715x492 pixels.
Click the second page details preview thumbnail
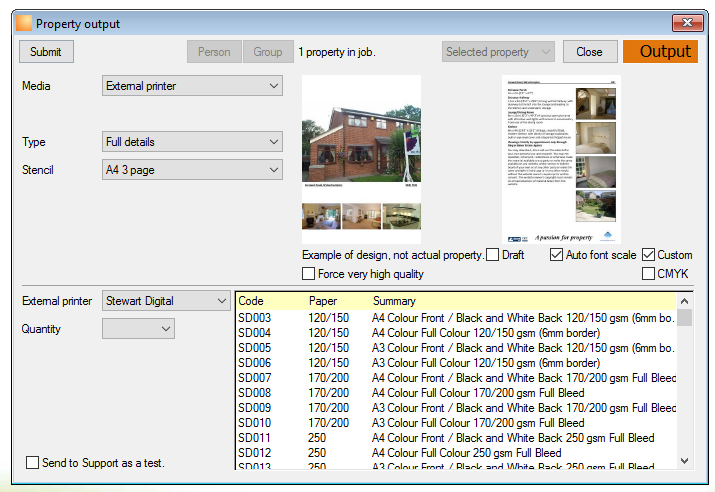[561, 159]
